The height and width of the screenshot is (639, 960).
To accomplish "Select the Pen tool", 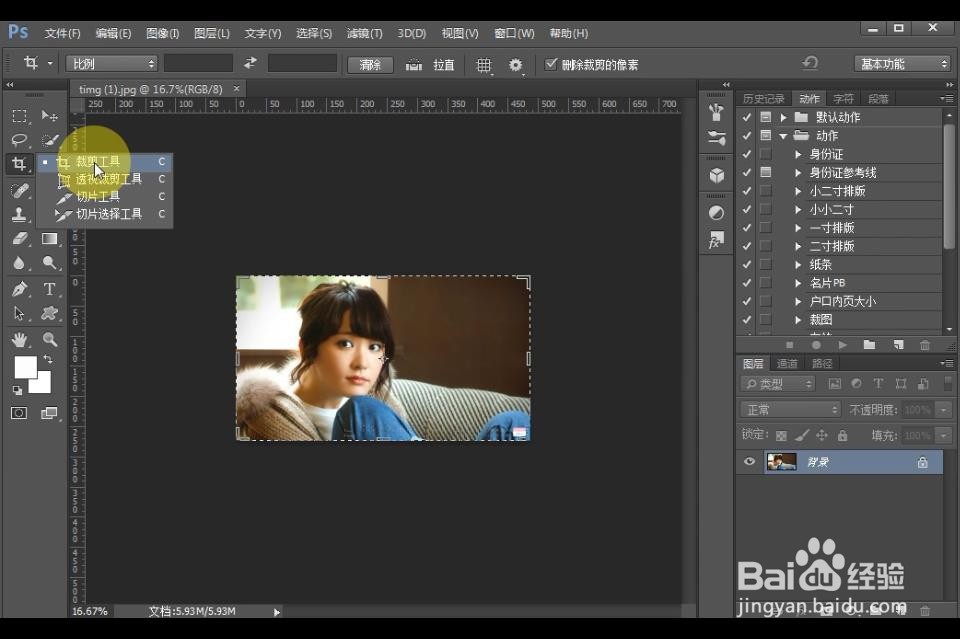I will coord(19,289).
